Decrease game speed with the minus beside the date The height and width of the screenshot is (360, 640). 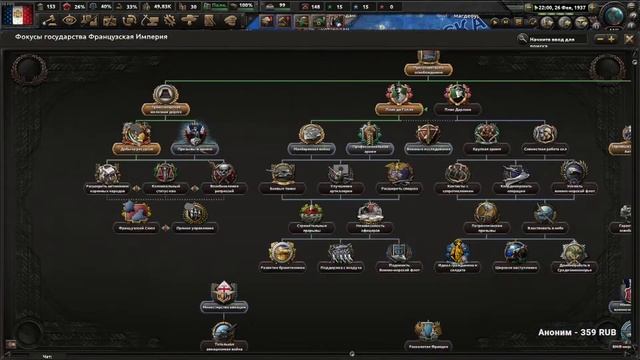pyautogui.click(x=529, y=7)
